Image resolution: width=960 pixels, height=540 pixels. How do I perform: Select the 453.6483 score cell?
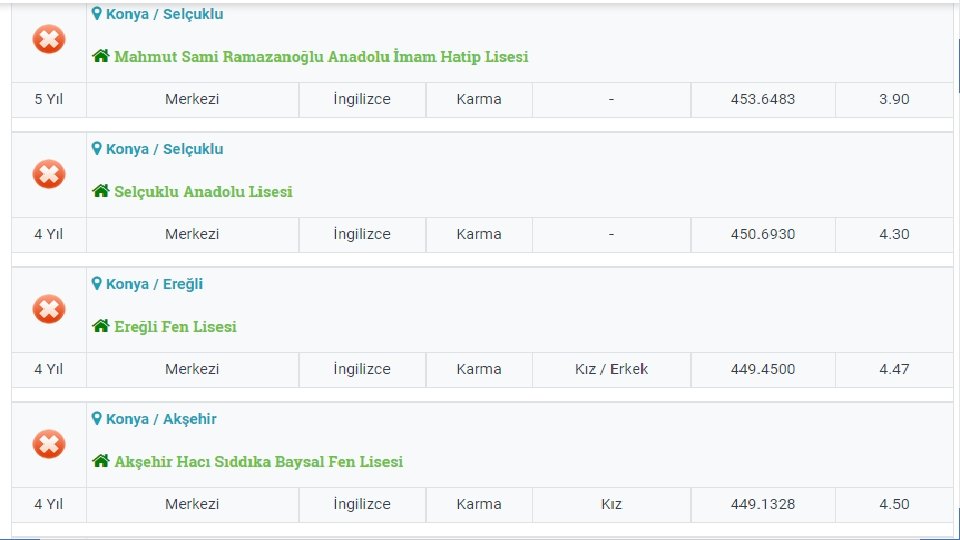[763, 99]
